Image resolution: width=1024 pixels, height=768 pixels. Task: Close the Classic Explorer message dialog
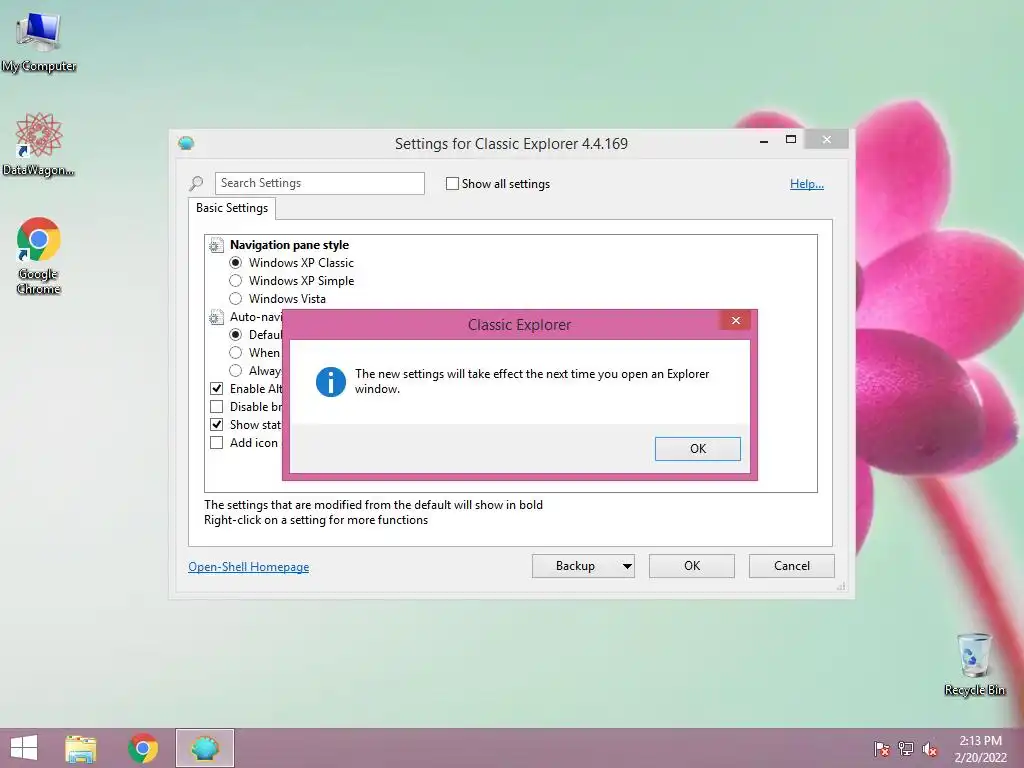pos(736,320)
